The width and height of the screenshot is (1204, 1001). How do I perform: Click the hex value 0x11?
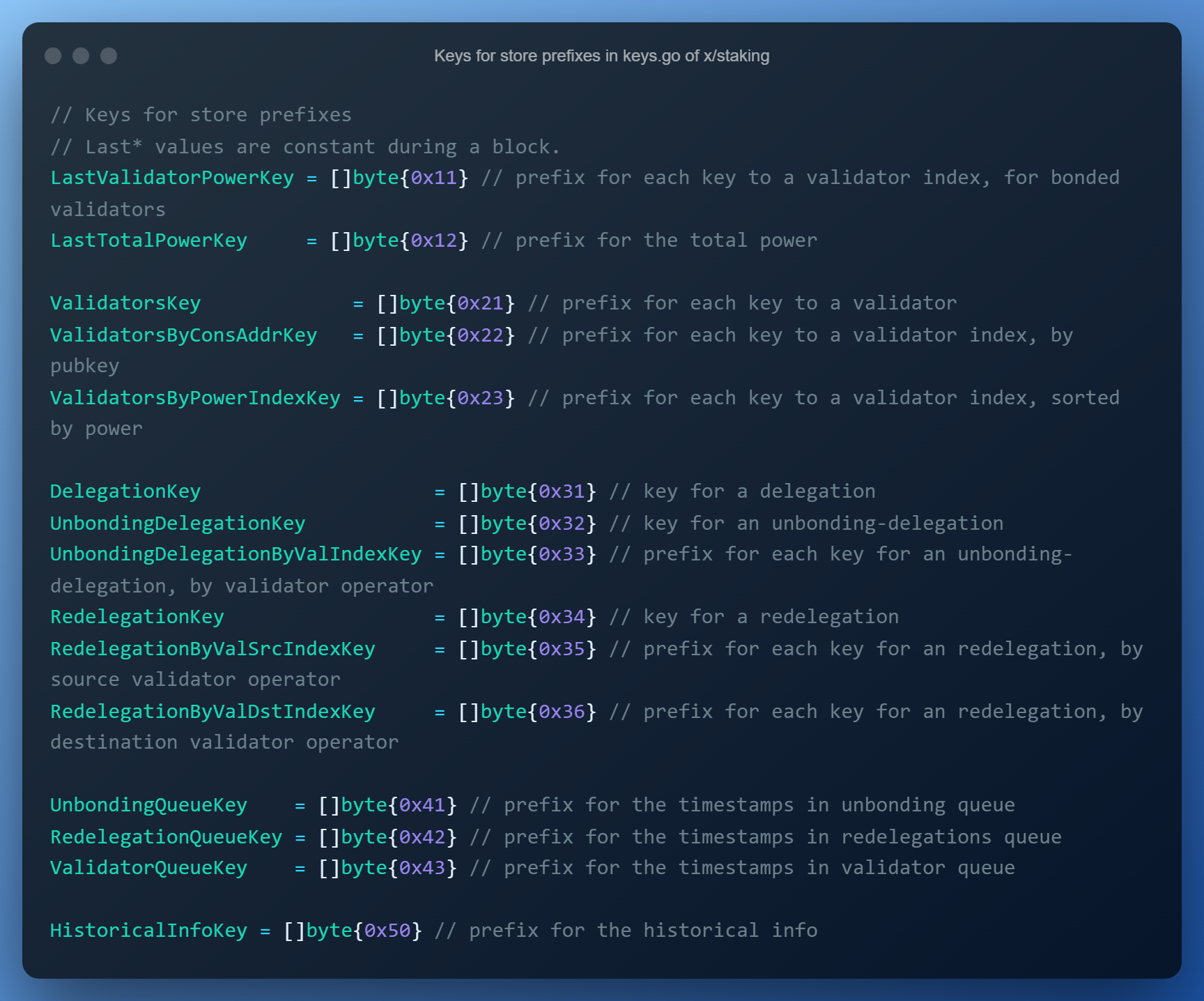point(434,178)
